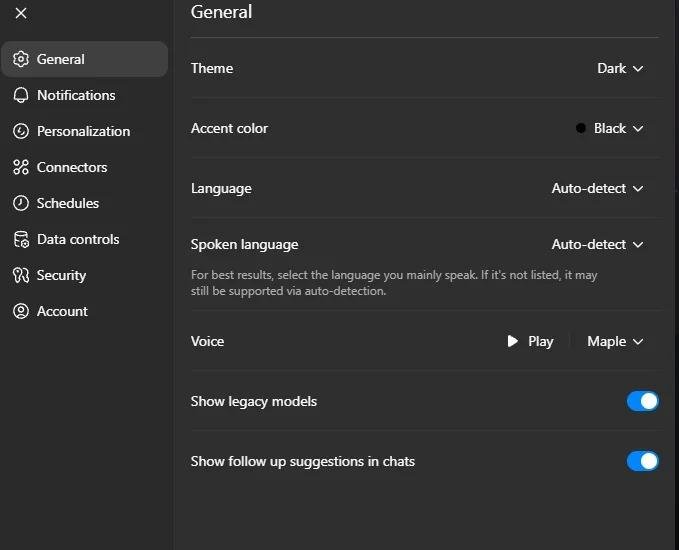Click the Account profile icon
This screenshot has width=679, height=550.
coord(21,311)
